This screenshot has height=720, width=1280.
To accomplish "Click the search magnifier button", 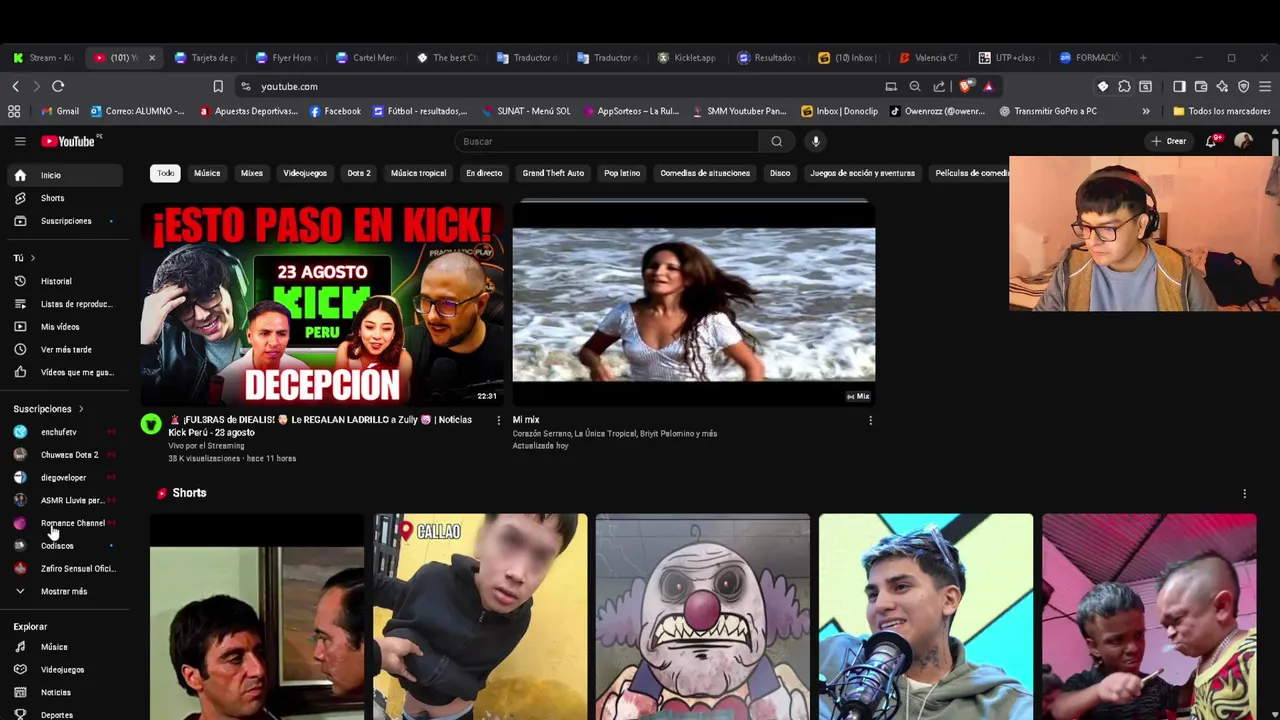I will point(776,141).
